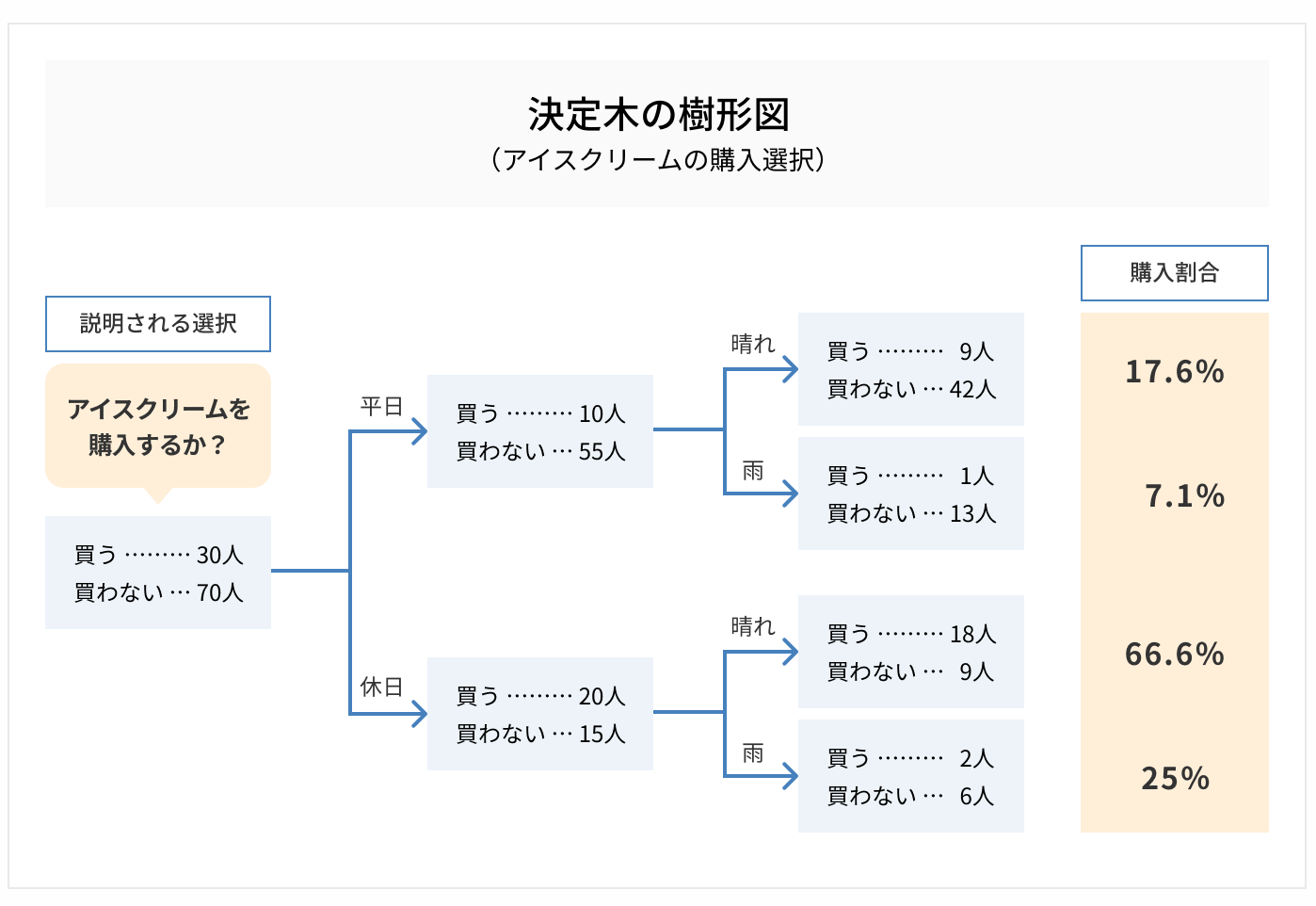Image resolution: width=1316 pixels, height=906 pixels.
Task: Click the arrowhead pointing into the 平日 node
Action: click(x=419, y=431)
